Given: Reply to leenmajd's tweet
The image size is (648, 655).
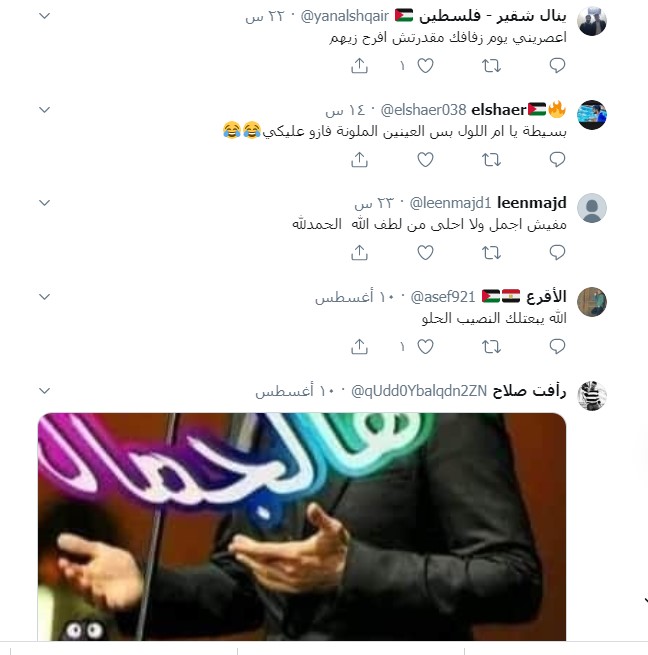Looking at the screenshot, I should 557,253.
